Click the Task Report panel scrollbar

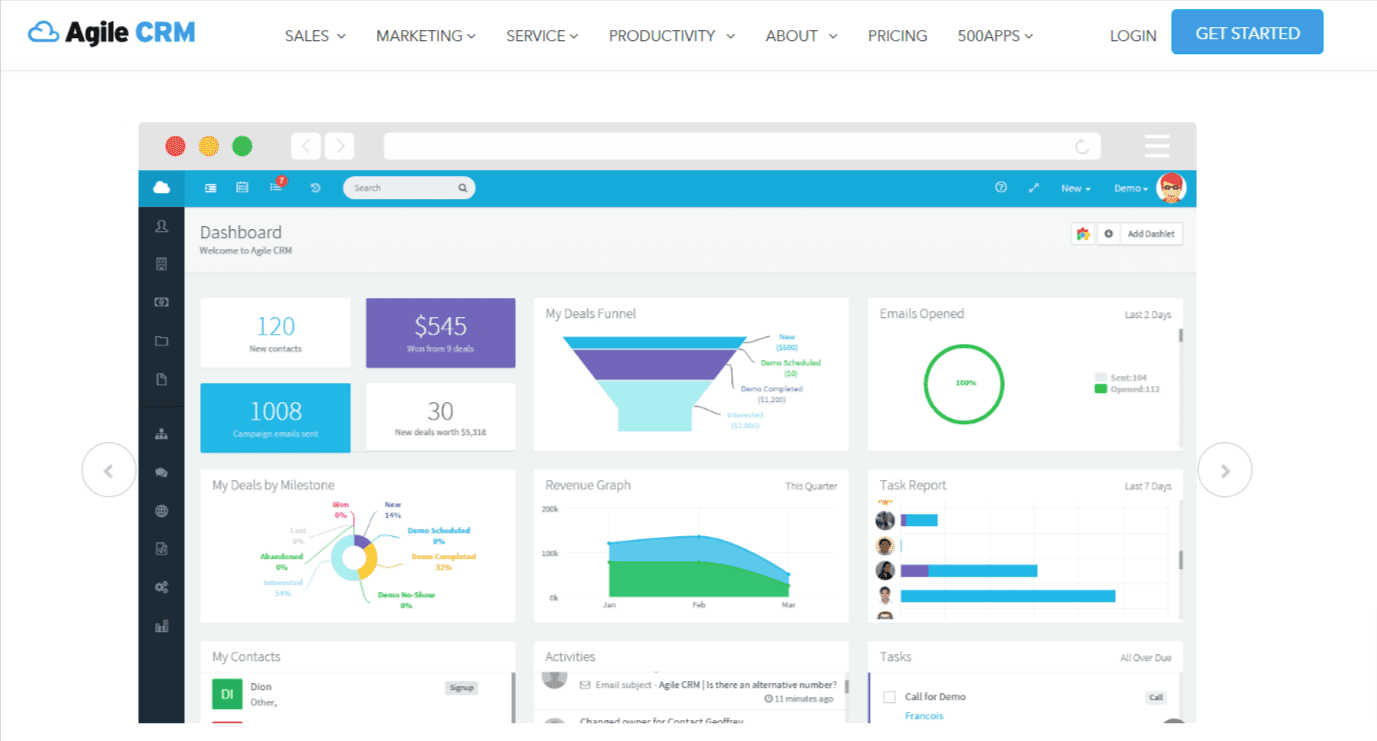coord(1181,559)
